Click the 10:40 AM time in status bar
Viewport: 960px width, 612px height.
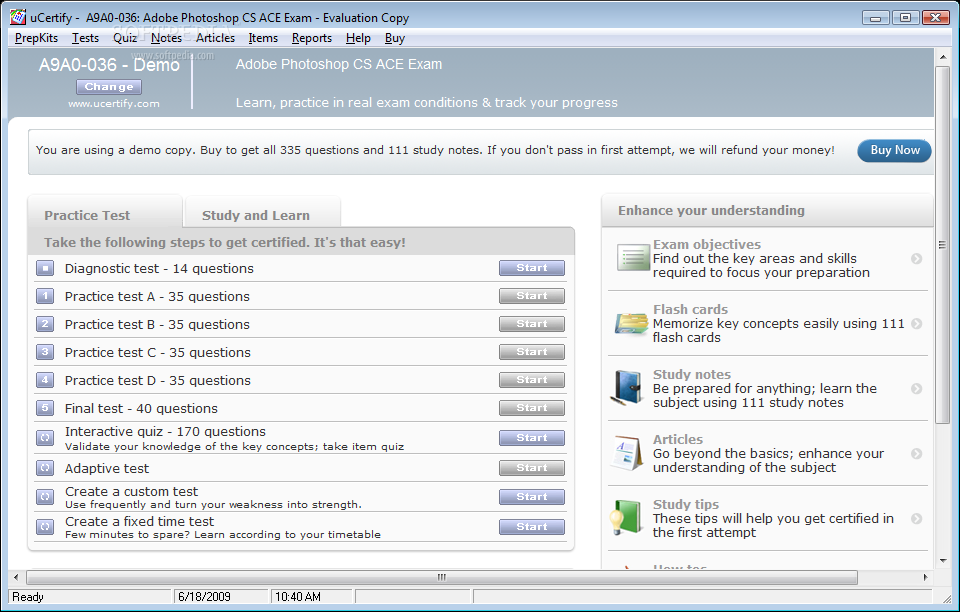298,597
